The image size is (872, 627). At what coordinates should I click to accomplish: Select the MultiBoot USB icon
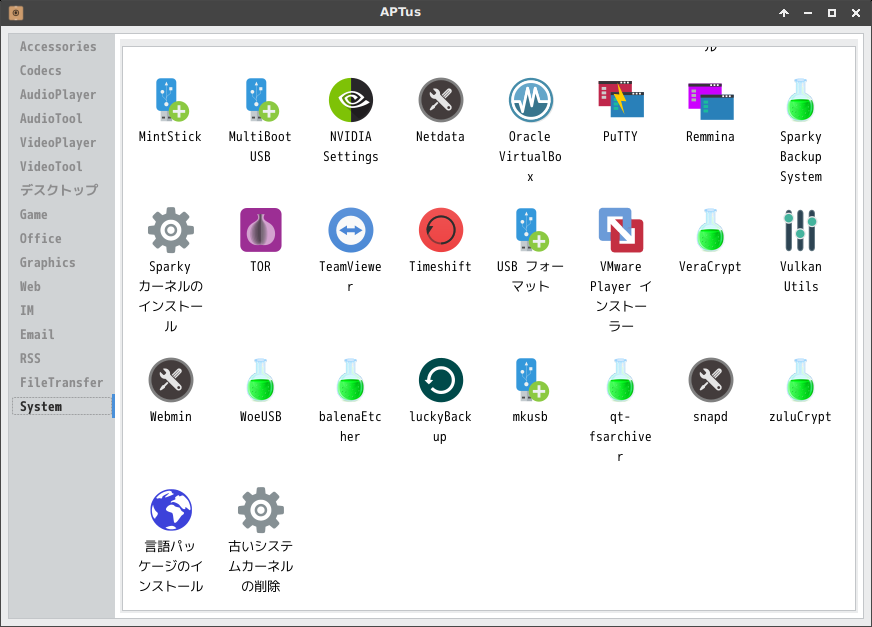pos(261,100)
